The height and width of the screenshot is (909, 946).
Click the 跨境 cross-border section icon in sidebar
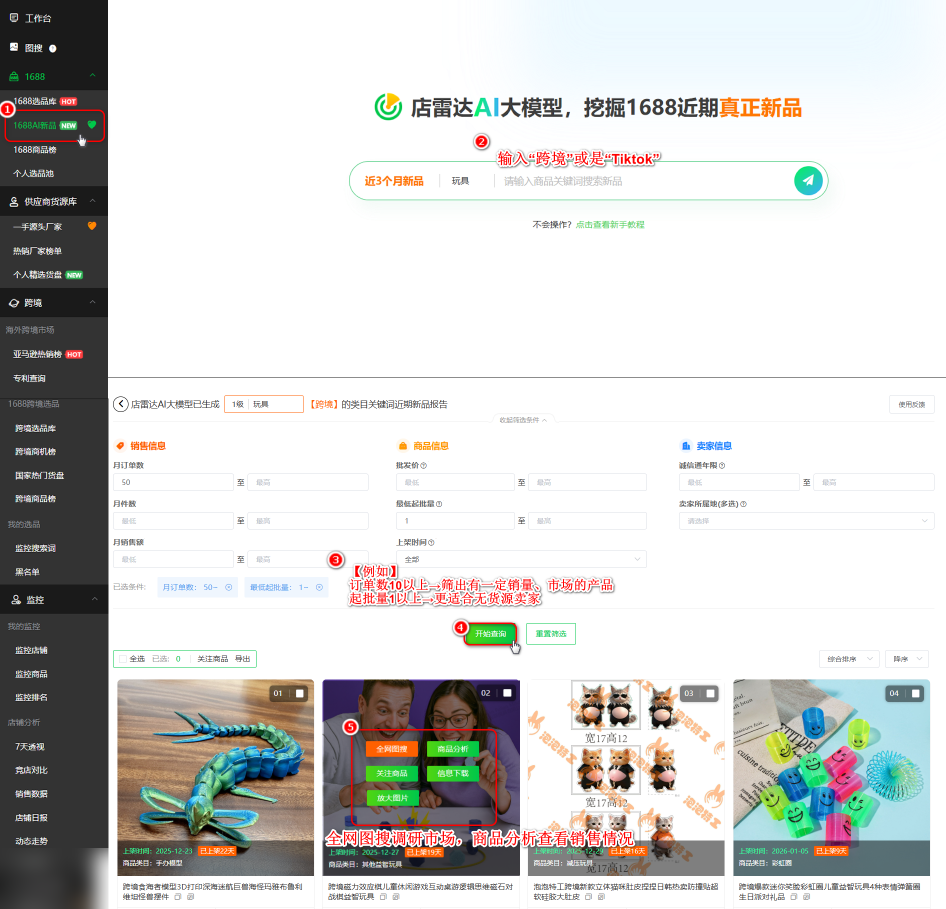[16, 302]
